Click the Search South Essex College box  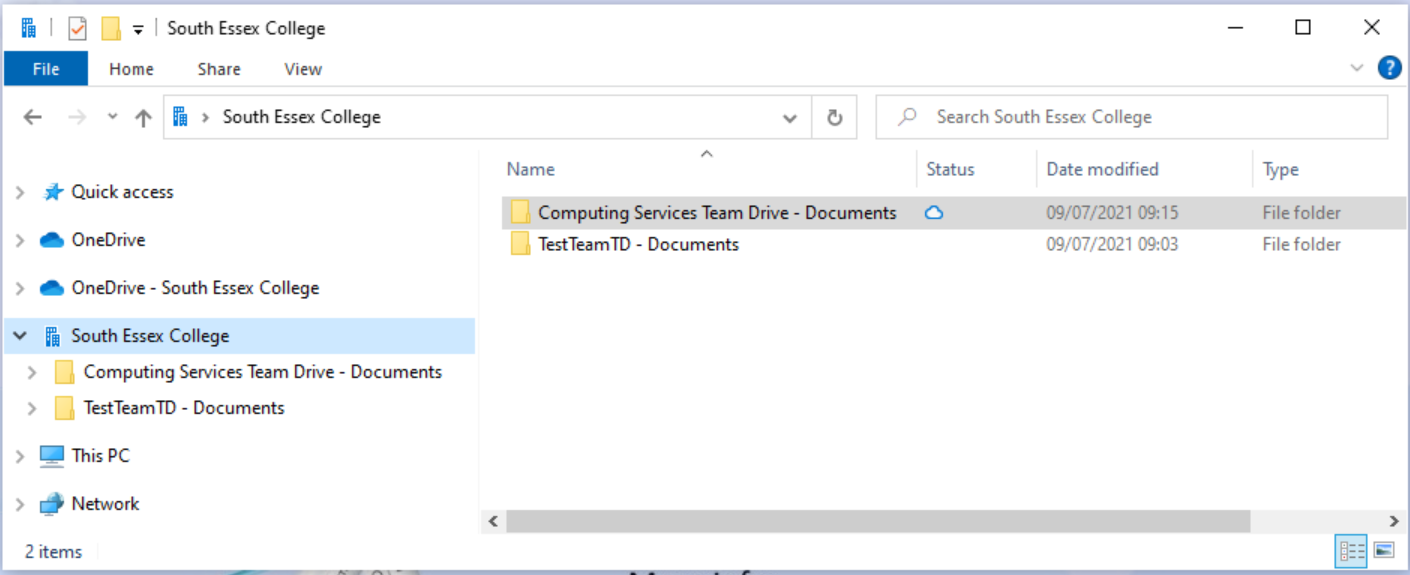coord(1131,117)
